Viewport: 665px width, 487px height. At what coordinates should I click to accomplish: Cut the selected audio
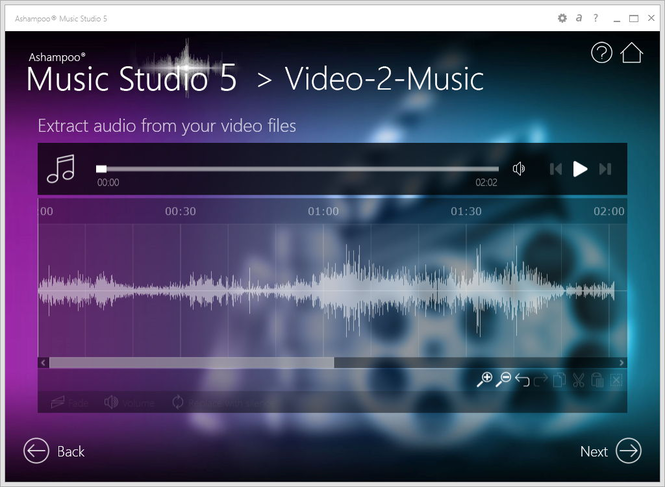coord(578,380)
